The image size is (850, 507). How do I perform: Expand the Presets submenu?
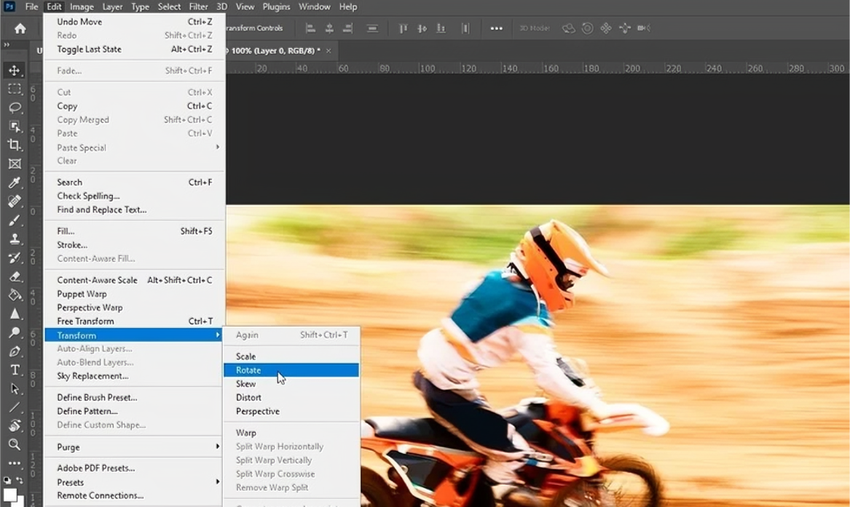coord(134,482)
